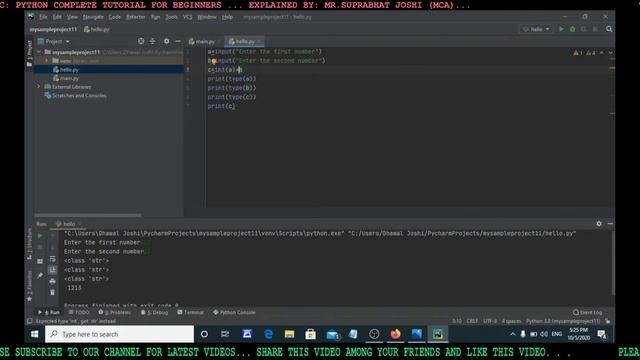Open the View menu
Viewport: 640px width, 360px height.
pos(72,17)
